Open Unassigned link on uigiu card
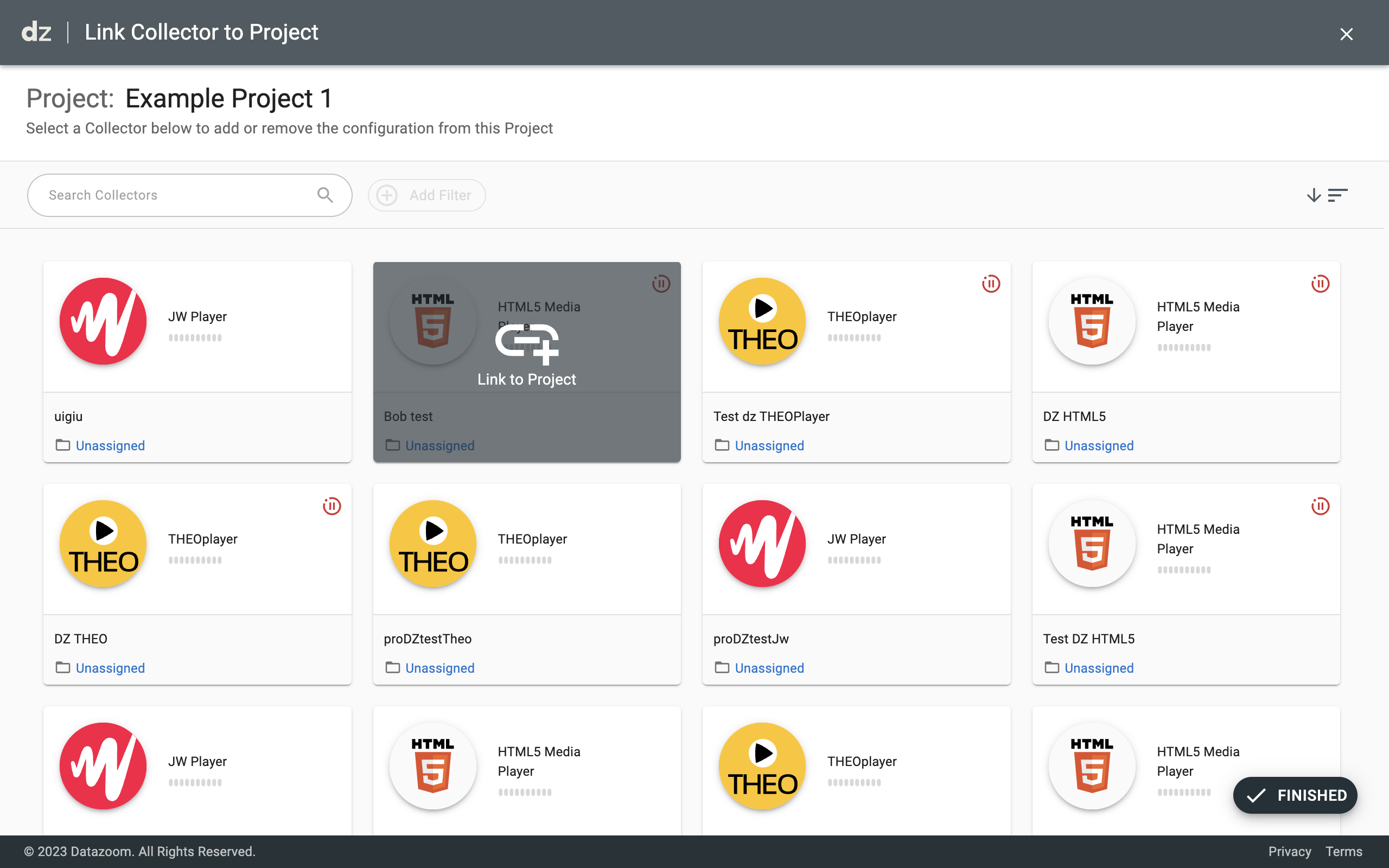The image size is (1389, 868). click(110, 445)
